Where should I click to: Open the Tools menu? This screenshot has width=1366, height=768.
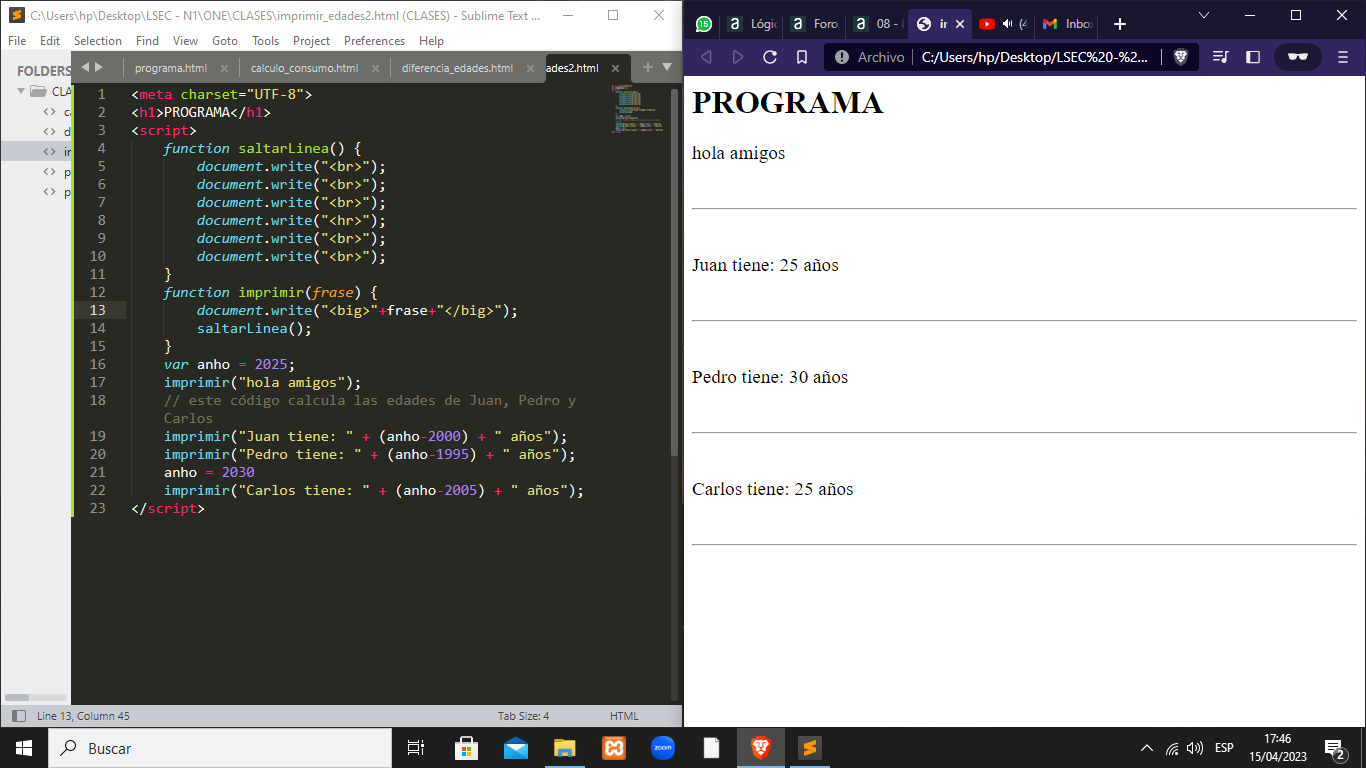266,41
